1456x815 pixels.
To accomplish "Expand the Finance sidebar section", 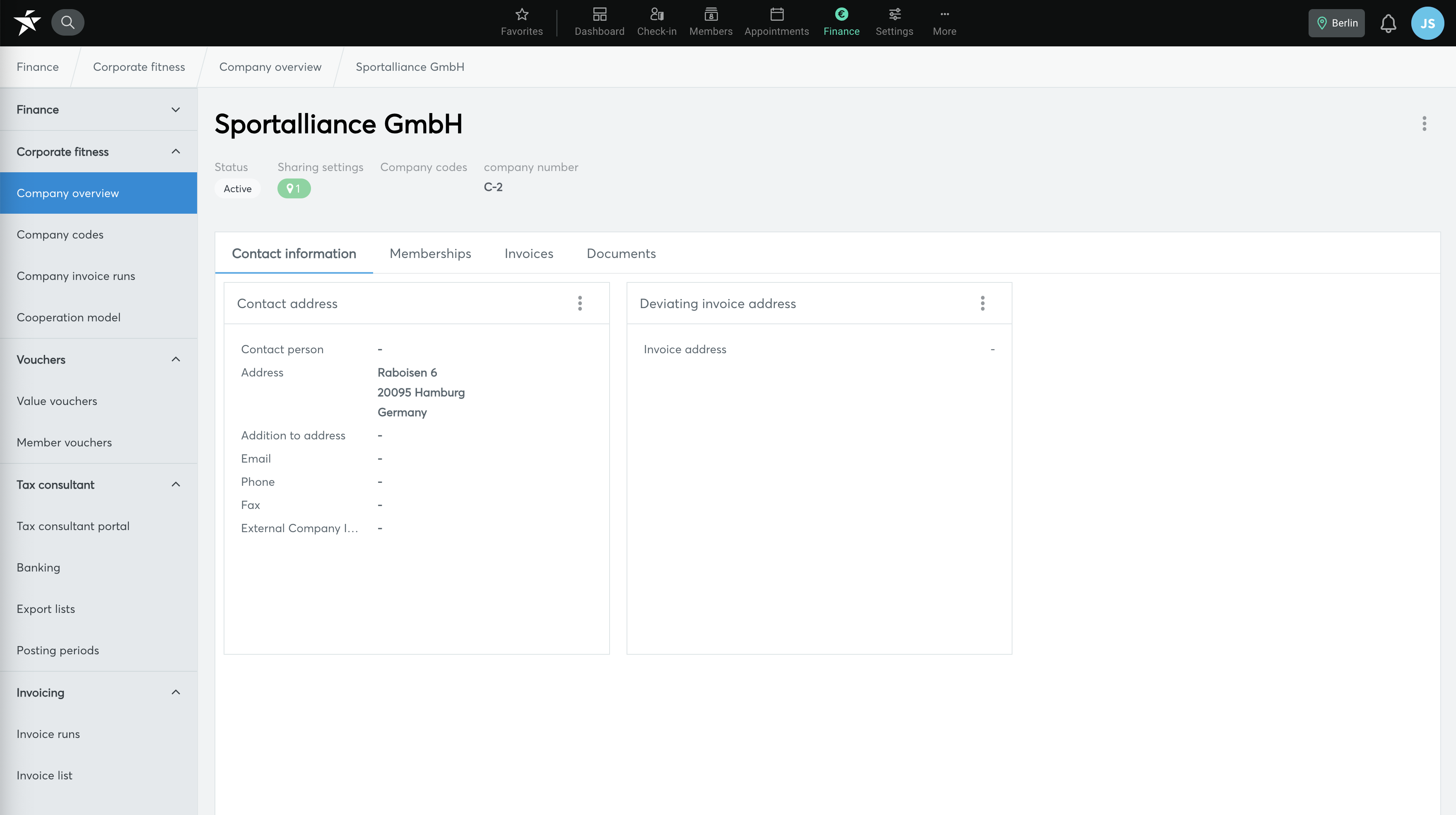I will pos(99,110).
